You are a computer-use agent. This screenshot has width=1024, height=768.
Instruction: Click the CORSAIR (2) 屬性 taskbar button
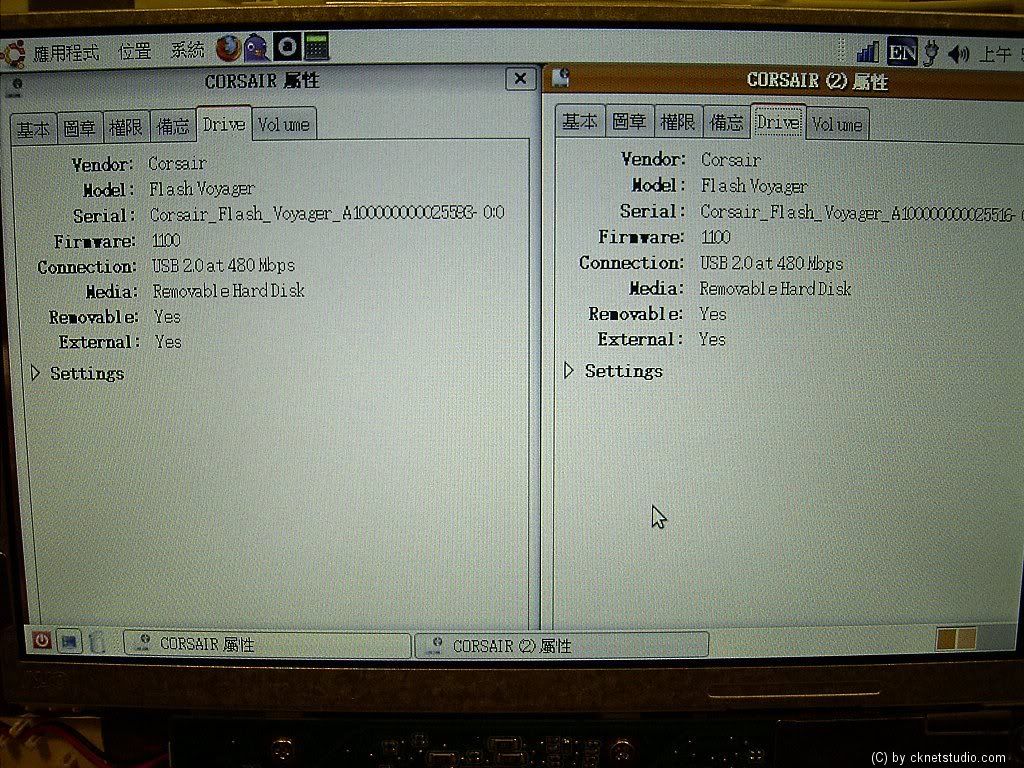(562, 645)
